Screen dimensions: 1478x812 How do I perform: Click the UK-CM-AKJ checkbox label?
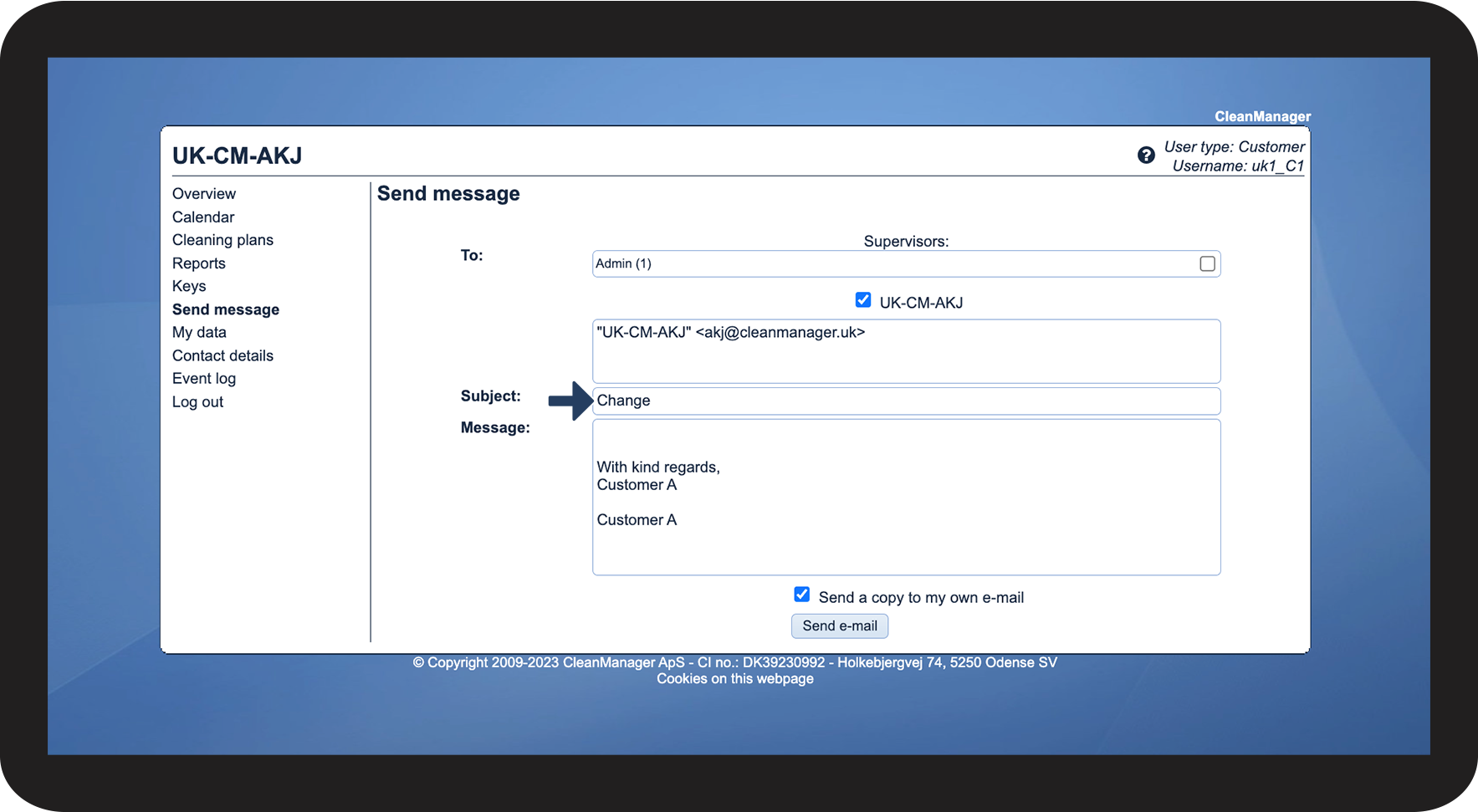tap(921, 303)
